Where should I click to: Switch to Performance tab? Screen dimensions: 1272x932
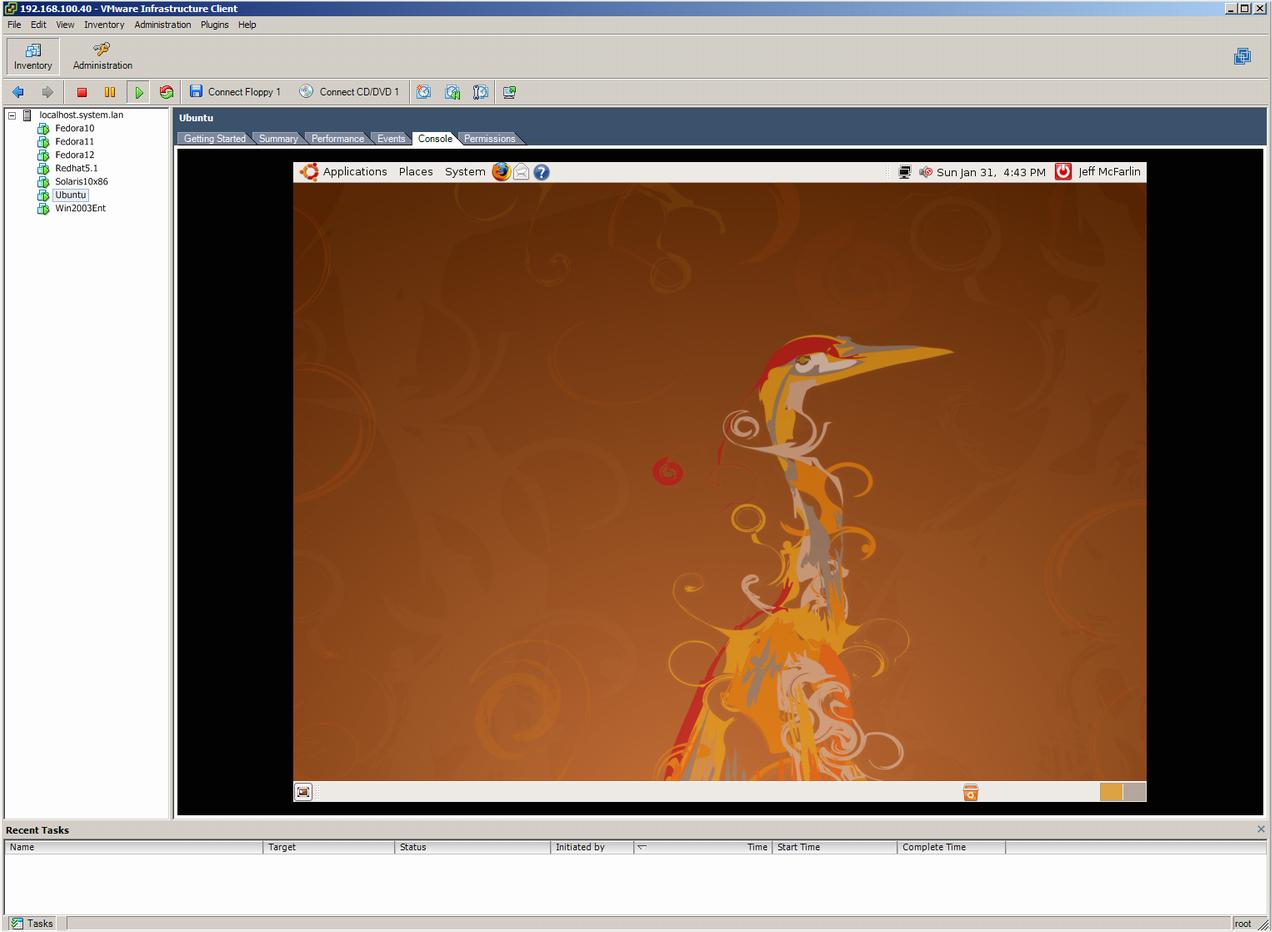(337, 138)
